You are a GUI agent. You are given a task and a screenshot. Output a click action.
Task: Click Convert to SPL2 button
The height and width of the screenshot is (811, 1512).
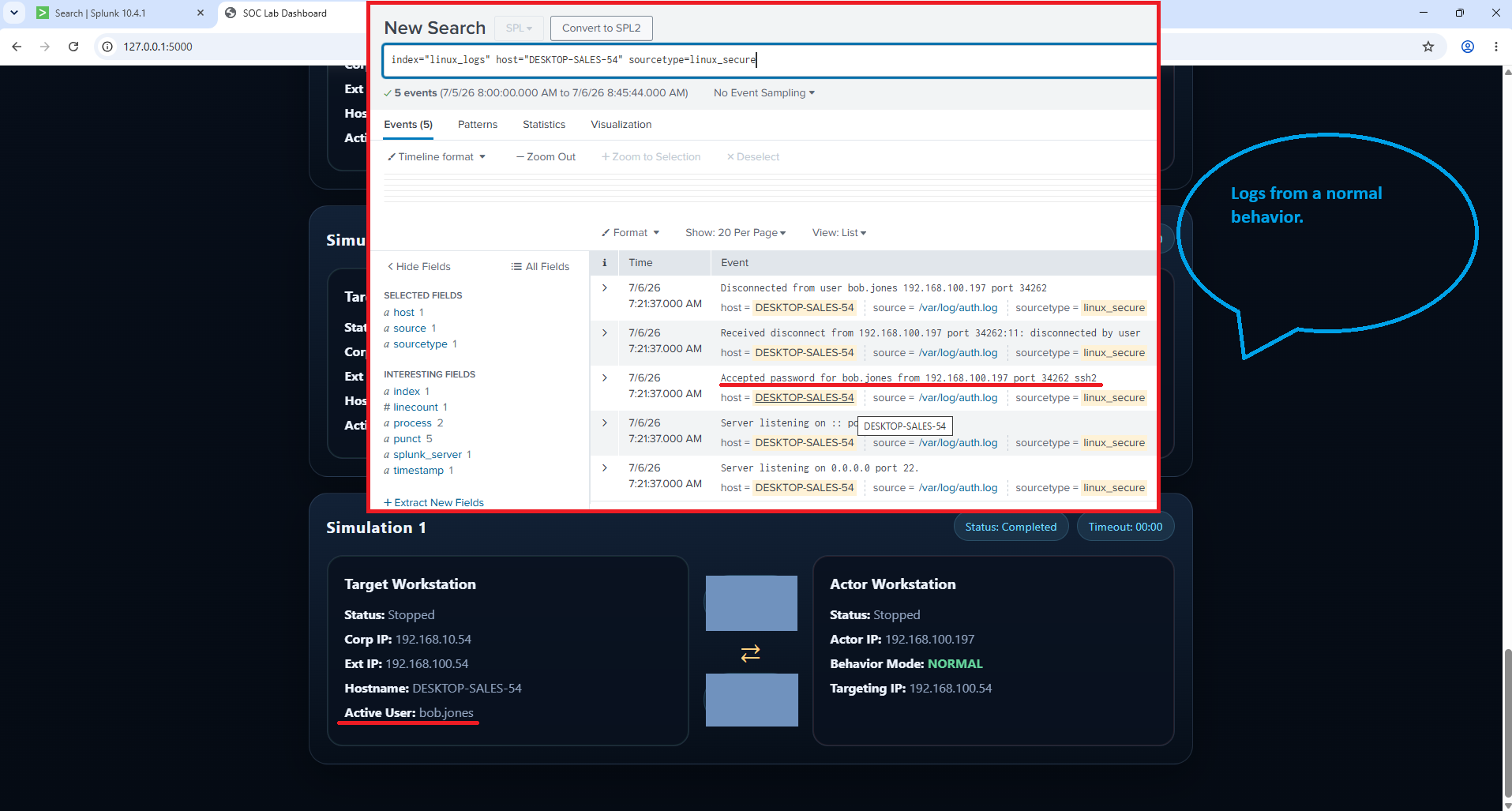602,28
